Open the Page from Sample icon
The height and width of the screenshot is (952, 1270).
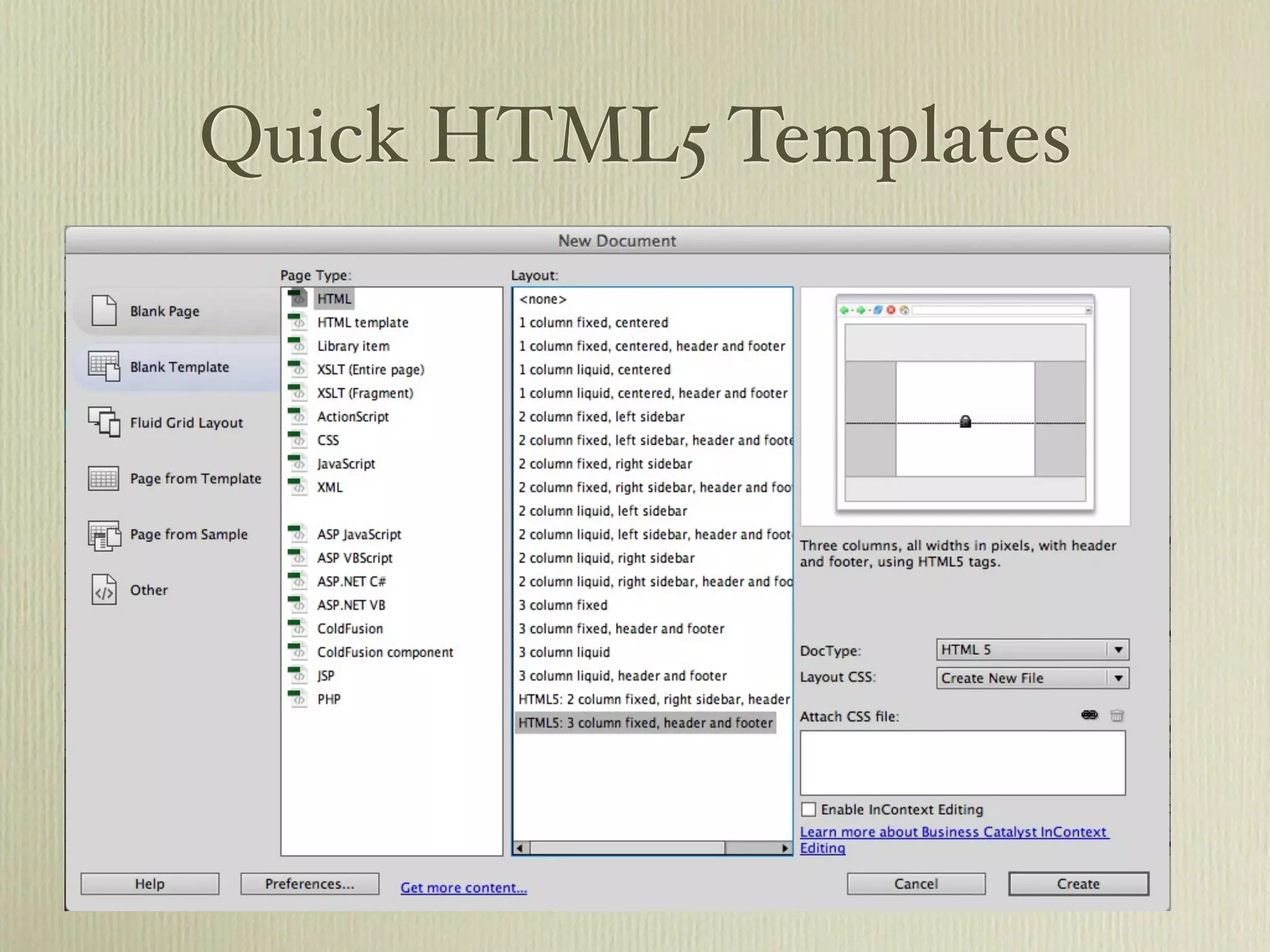tap(104, 535)
